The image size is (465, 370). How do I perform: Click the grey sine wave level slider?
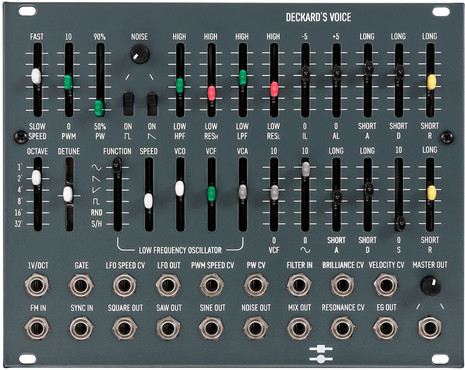click(305, 169)
